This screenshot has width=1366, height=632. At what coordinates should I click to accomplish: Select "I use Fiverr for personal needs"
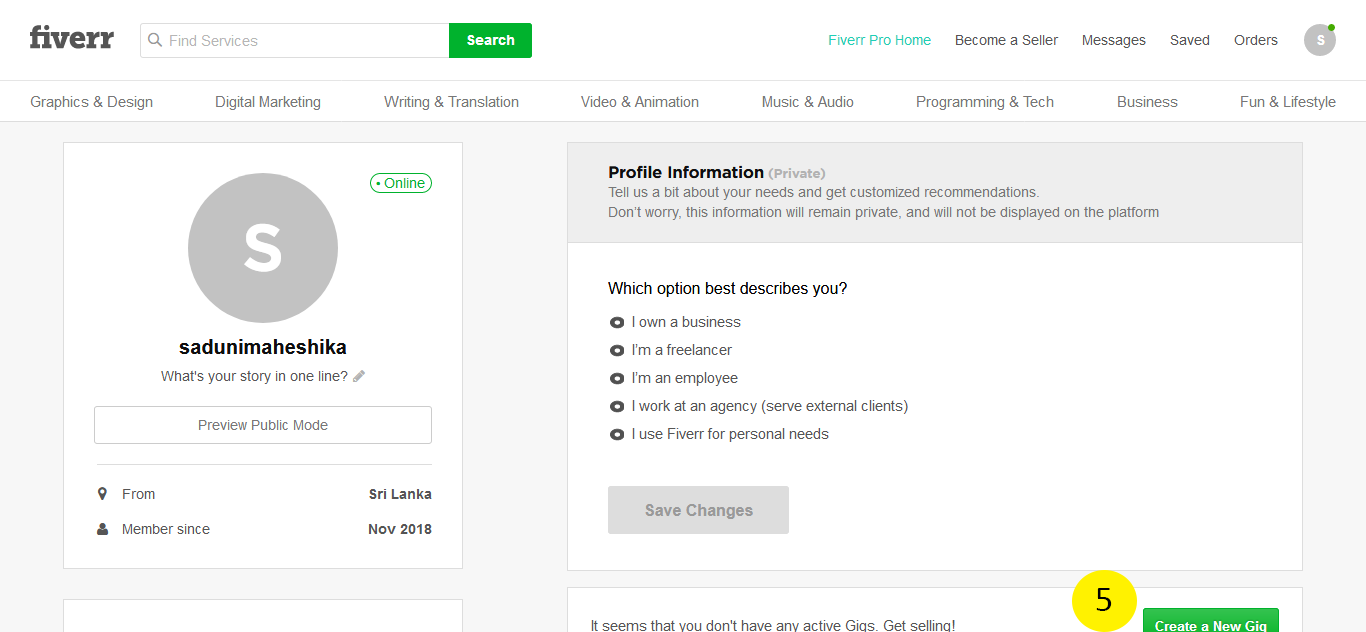coord(719,434)
